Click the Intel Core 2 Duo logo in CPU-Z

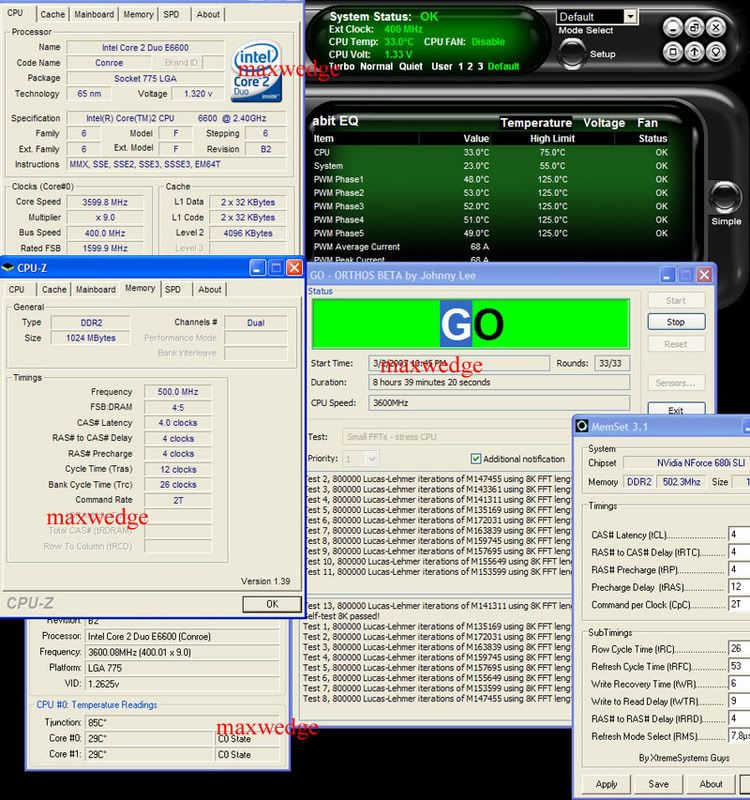(x=258, y=72)
